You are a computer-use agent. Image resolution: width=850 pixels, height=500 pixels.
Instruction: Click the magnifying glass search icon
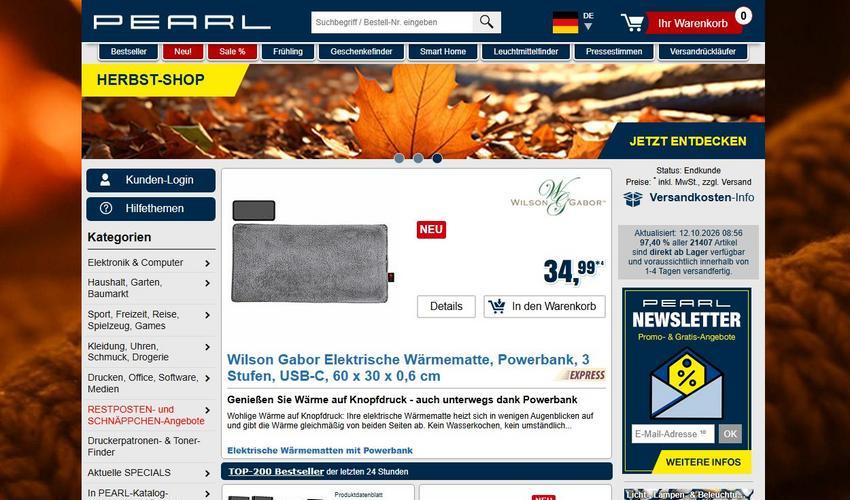click(486, 22)
